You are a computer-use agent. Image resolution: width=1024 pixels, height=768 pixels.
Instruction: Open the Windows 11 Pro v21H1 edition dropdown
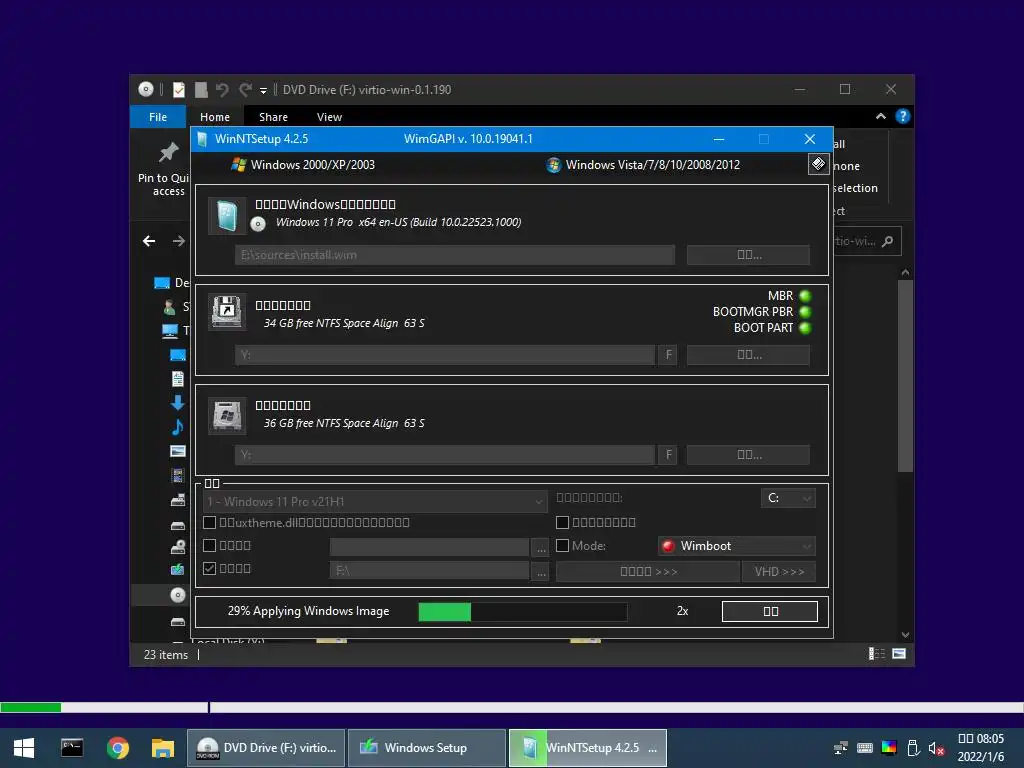tap(375, 502)
